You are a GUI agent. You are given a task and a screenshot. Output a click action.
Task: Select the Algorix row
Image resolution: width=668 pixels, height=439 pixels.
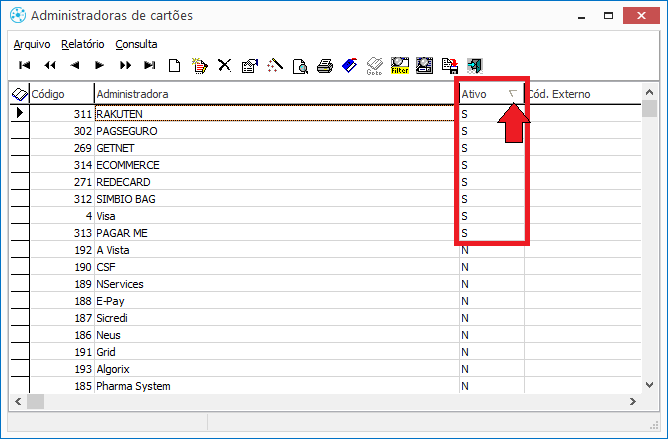326,370
